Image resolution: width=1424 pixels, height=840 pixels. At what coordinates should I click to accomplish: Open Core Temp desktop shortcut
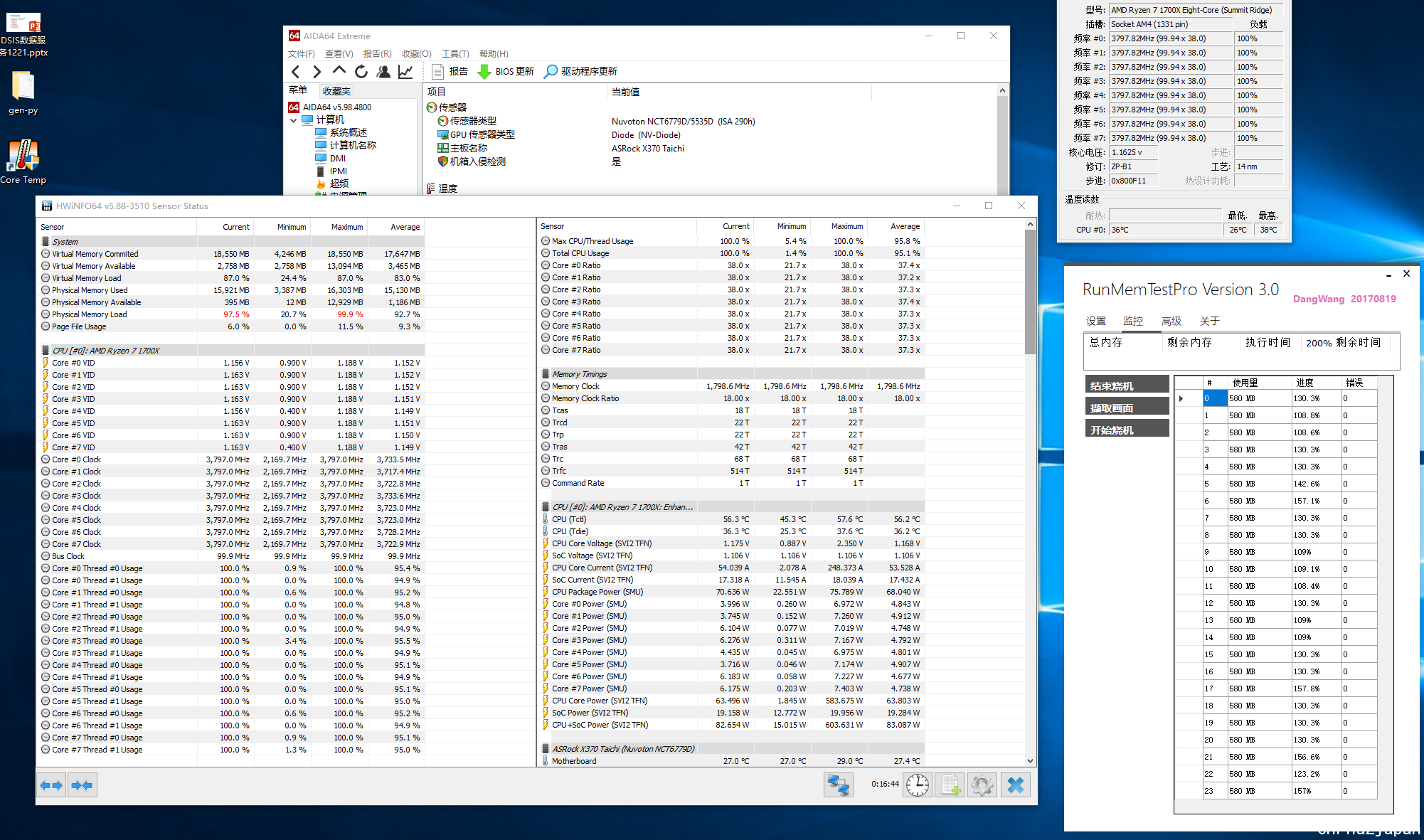tap(23, 161)
